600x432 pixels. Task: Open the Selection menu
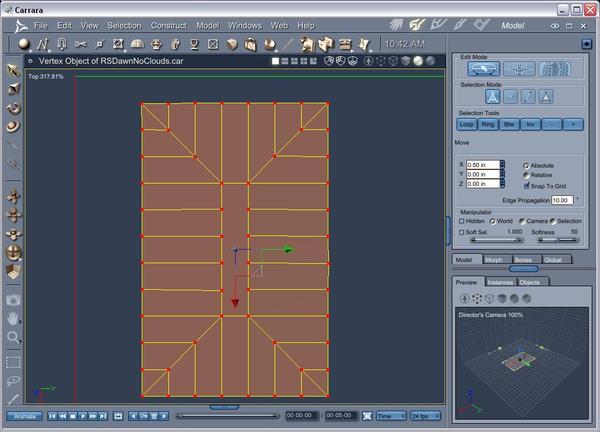point(124,26)
